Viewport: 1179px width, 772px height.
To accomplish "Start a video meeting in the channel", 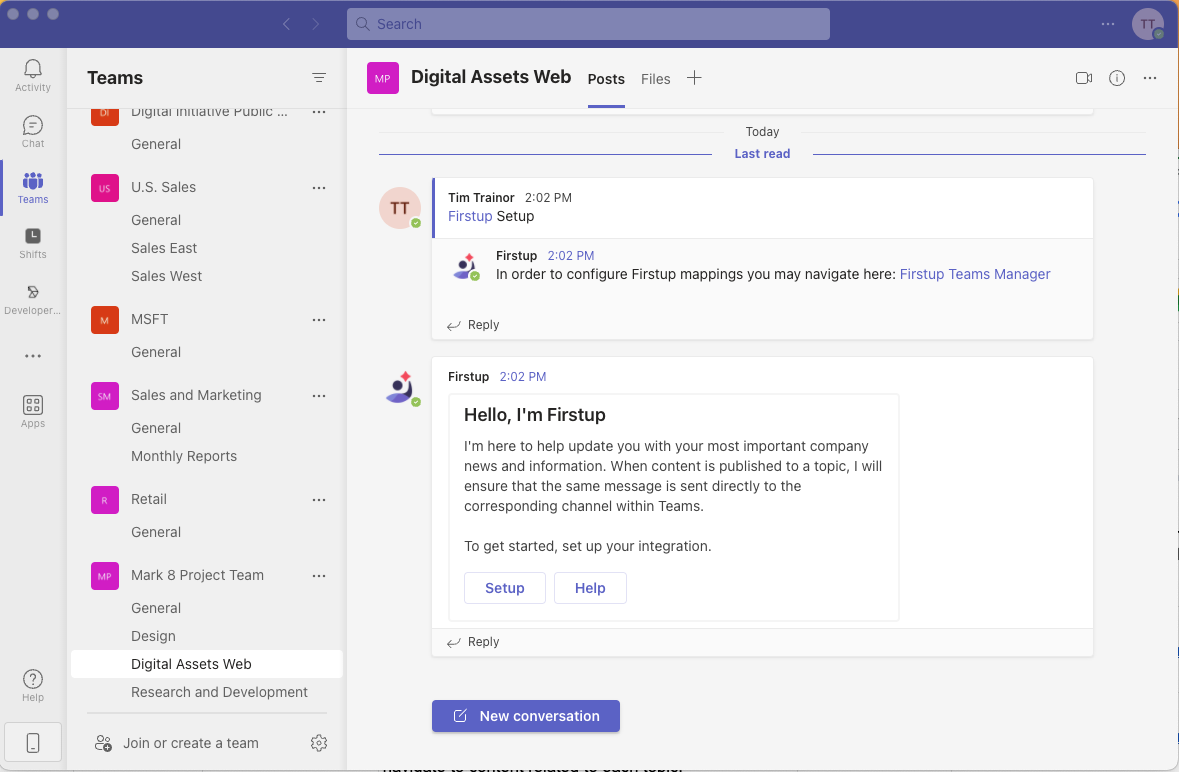I will pos(1084,78).
